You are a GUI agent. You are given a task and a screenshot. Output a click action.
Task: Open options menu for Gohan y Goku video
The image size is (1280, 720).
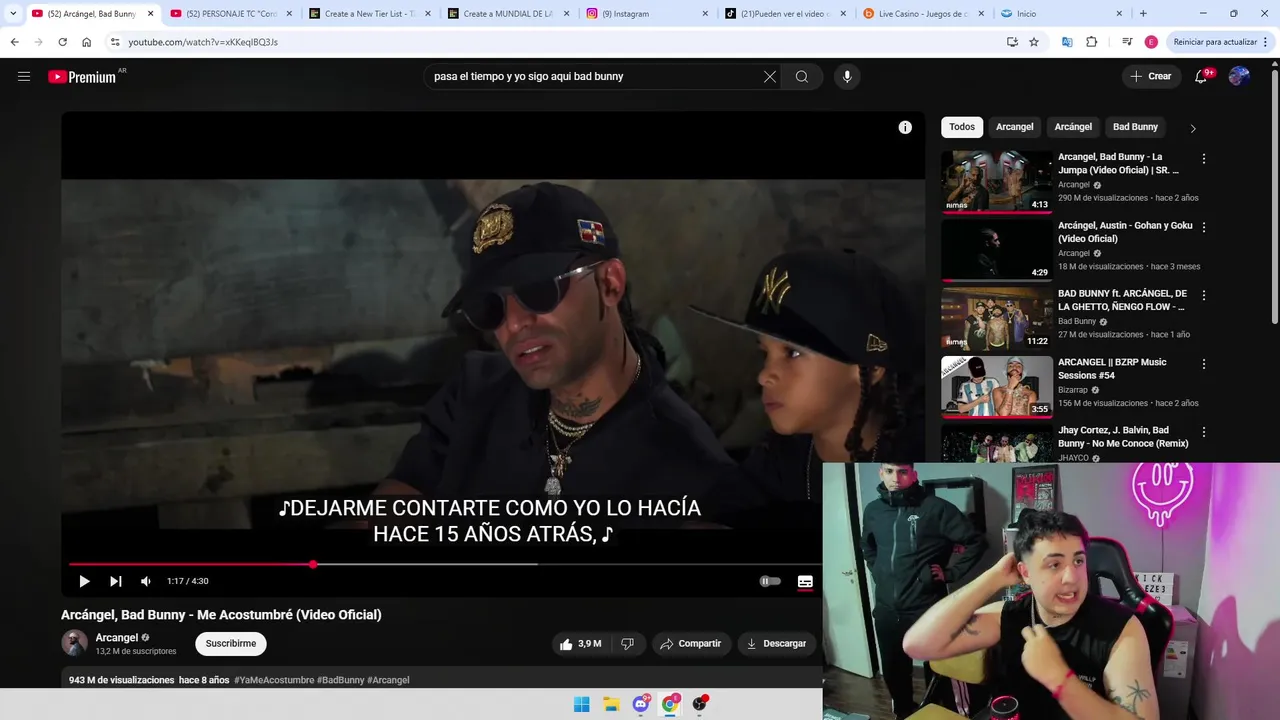click(x=1203, y=227)
